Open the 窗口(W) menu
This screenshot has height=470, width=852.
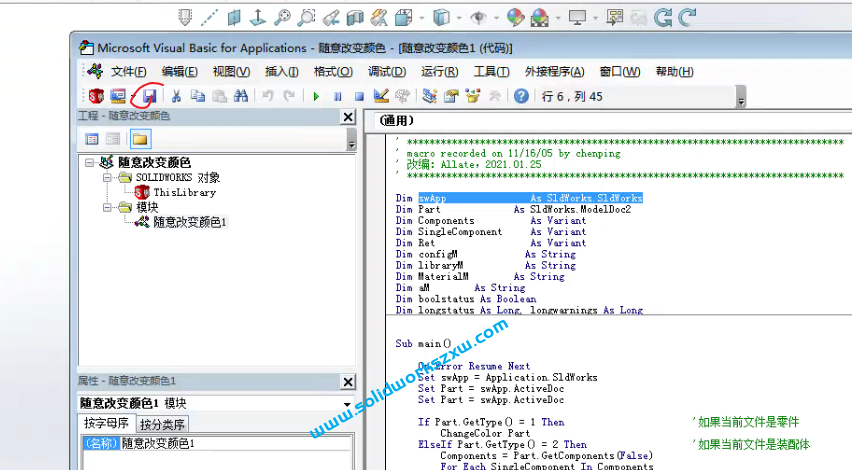619,72
